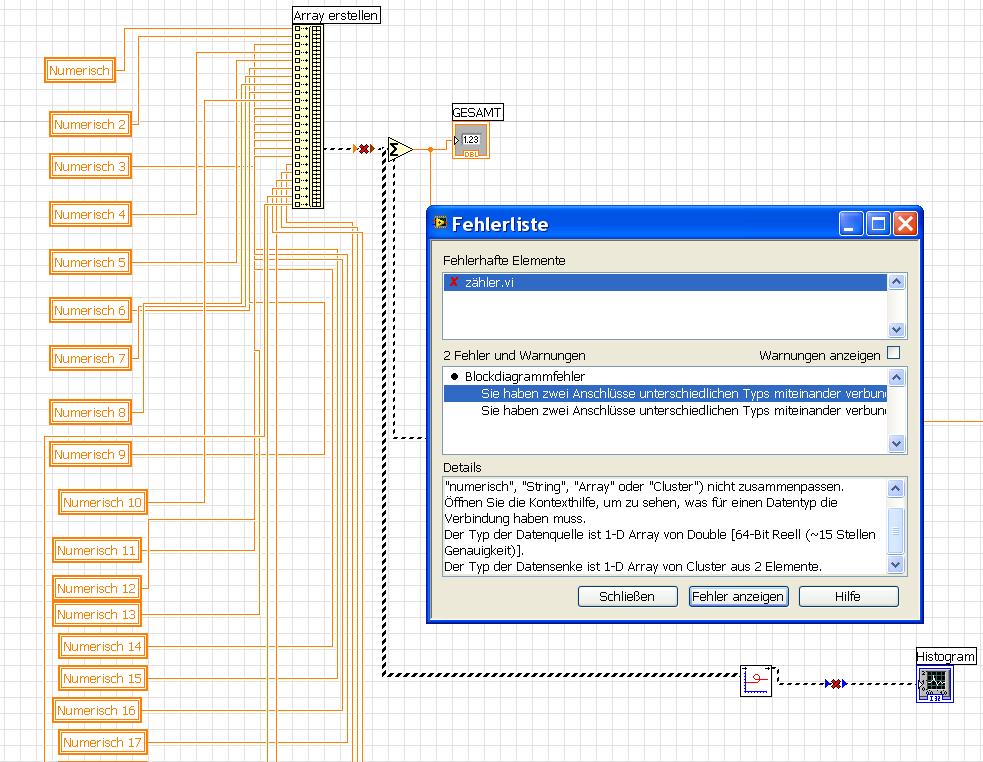Click the LabVIEW icon in Fehlerliste title
The width and height of the screenshot is (983, 762).
441,223
